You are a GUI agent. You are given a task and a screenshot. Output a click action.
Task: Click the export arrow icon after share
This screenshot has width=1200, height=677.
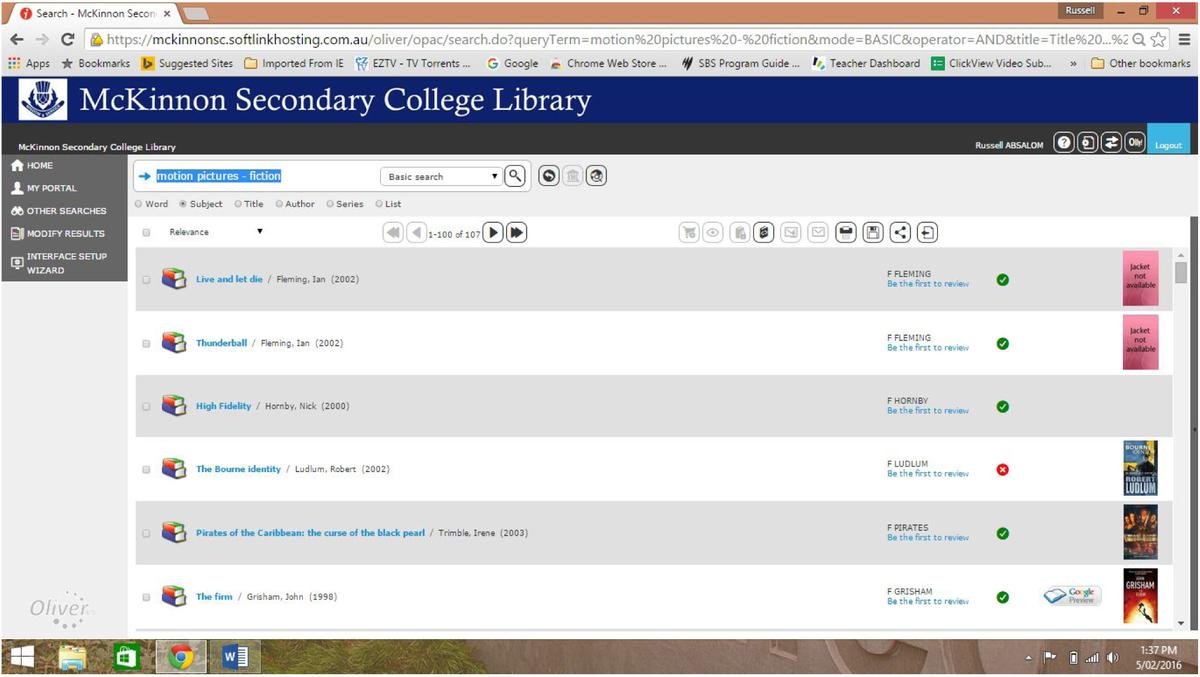point(928,233)
